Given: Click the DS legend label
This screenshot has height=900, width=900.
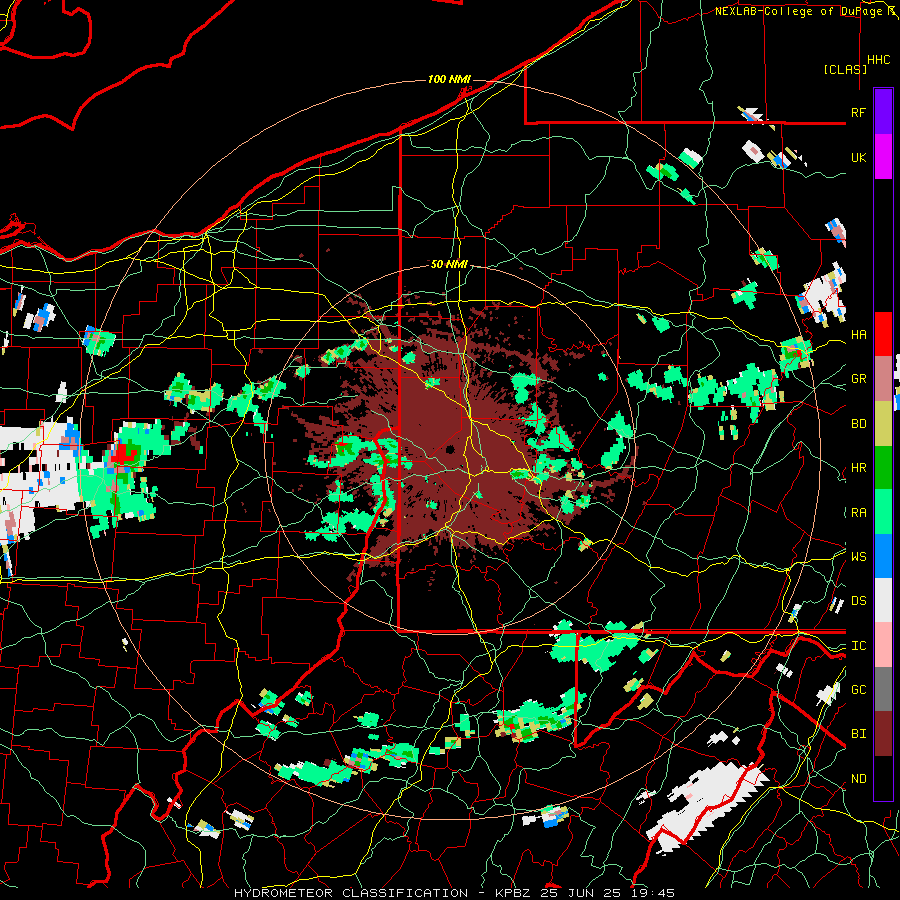Looking at the screenshot, I should coord(859,600).
